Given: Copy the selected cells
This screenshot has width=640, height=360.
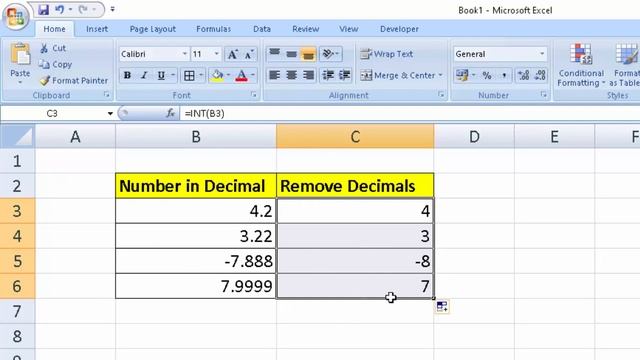Looking at the screenshot, I should tap(56, 64).
